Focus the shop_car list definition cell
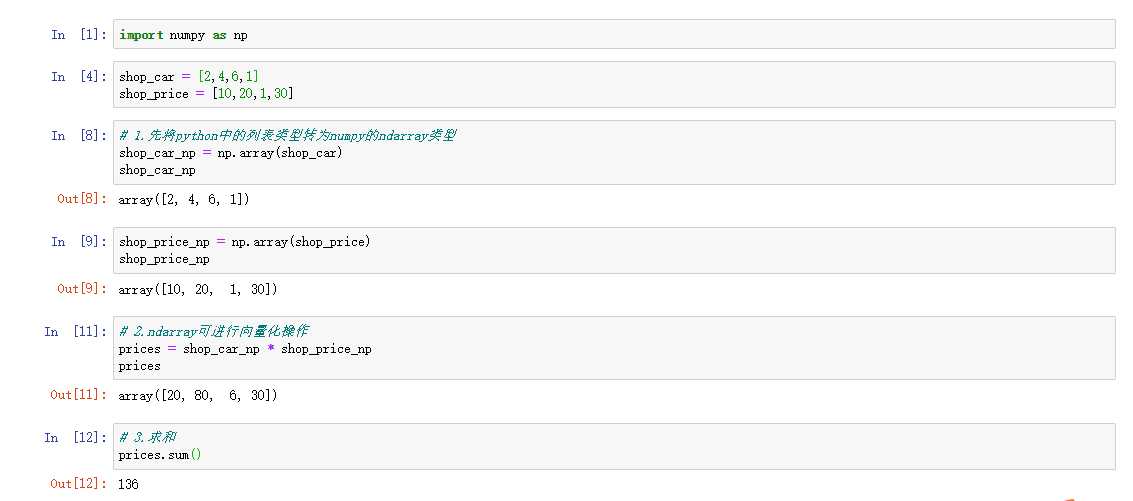This screenshot has width=1133, height=501. pos(614,85)
